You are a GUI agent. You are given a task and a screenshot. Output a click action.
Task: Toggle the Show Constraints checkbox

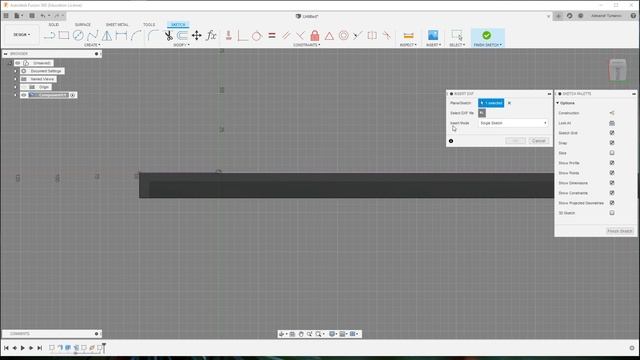click(x=612, y=193)
